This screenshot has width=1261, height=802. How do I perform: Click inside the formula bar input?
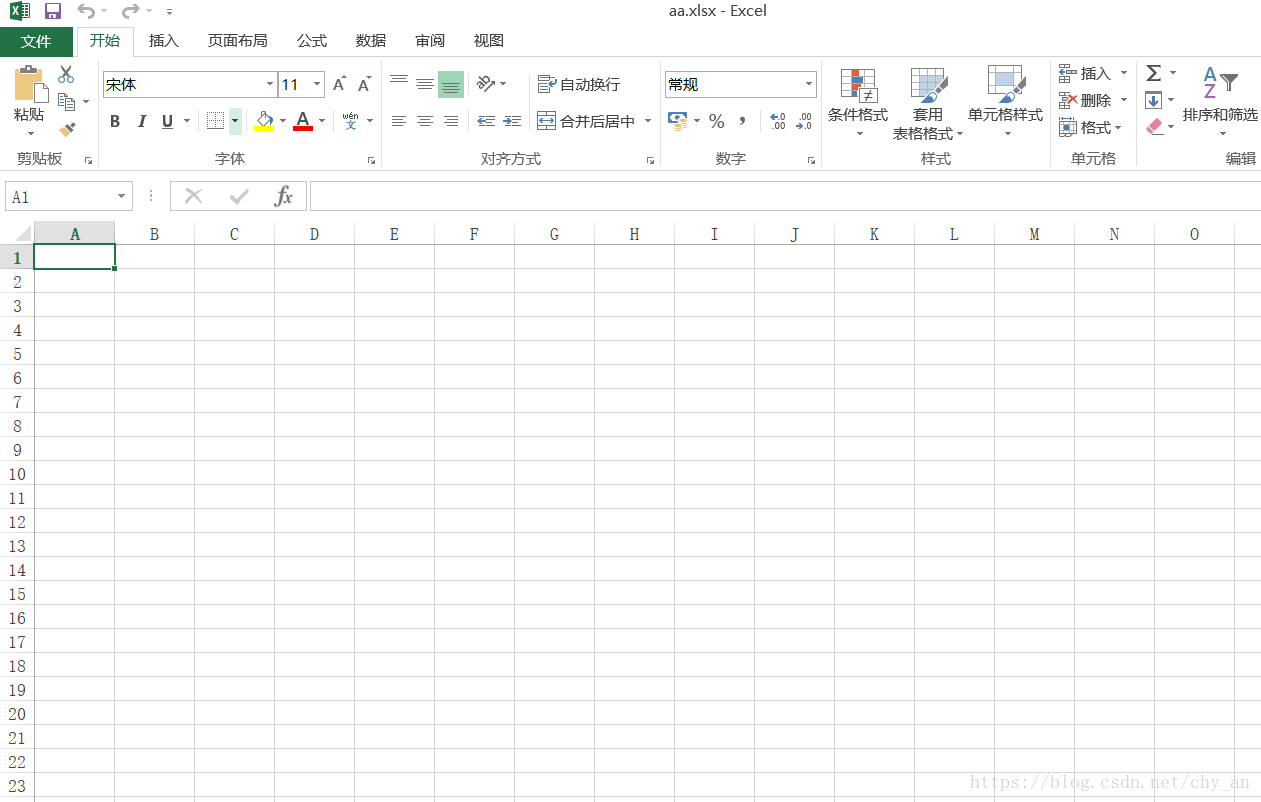(x=785, y=196)
